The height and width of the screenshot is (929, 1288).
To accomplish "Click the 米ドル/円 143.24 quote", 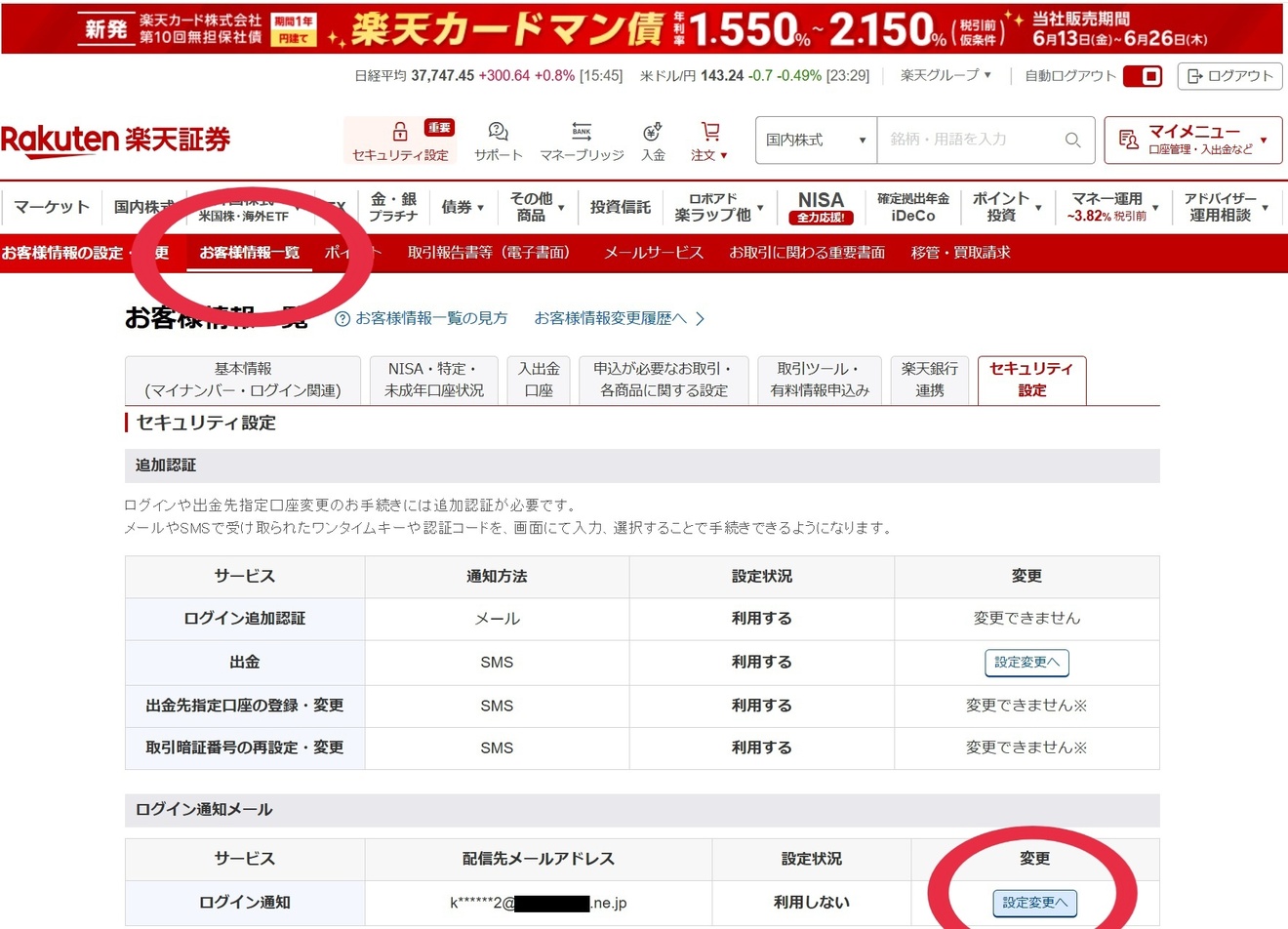I will tap(754, 76).
